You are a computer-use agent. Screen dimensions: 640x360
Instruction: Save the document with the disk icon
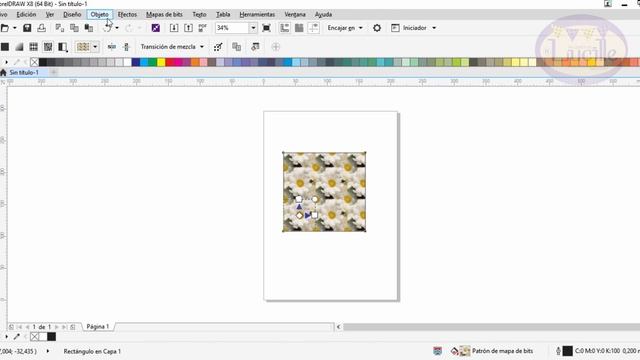tap(27, 28)
